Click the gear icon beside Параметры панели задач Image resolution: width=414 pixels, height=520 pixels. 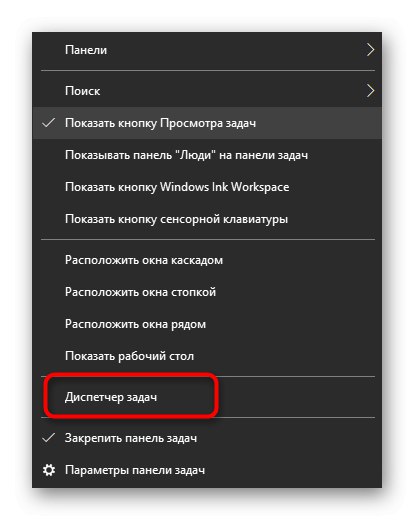pos(49,470)
